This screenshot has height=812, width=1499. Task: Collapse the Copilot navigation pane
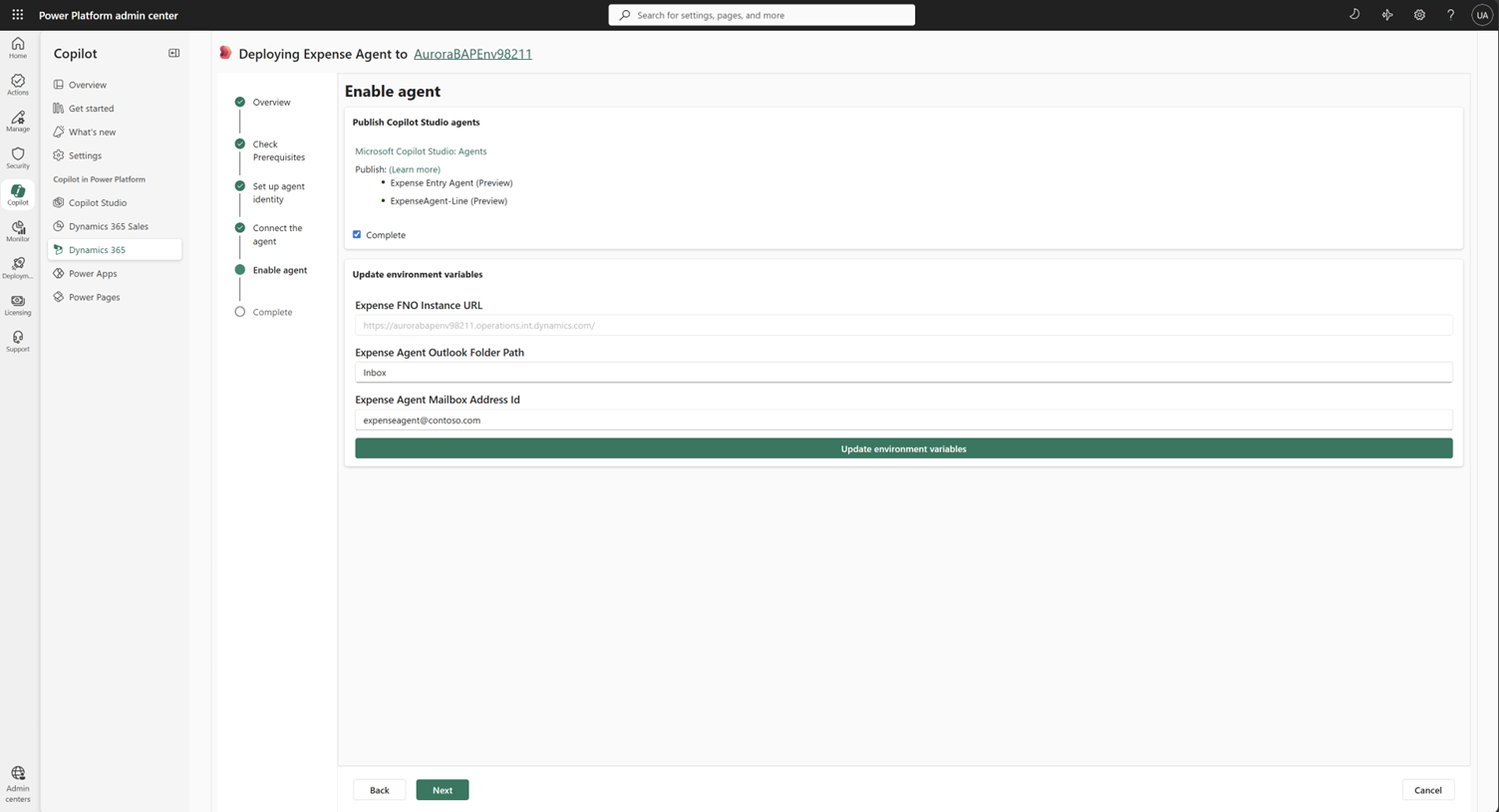pyautogui.click(x=173, y=53)
